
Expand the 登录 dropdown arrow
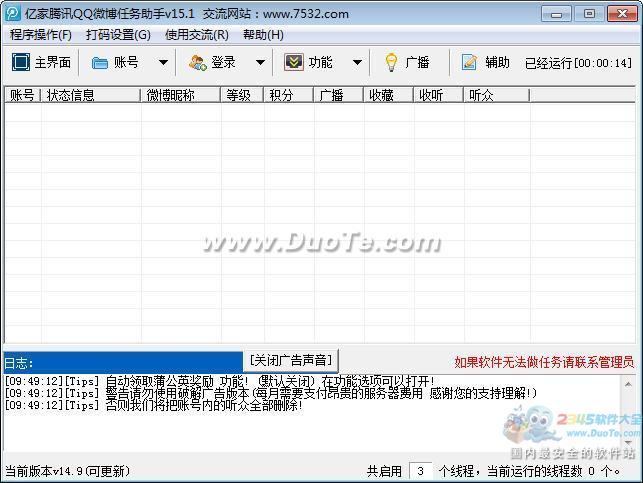(260, 63)
